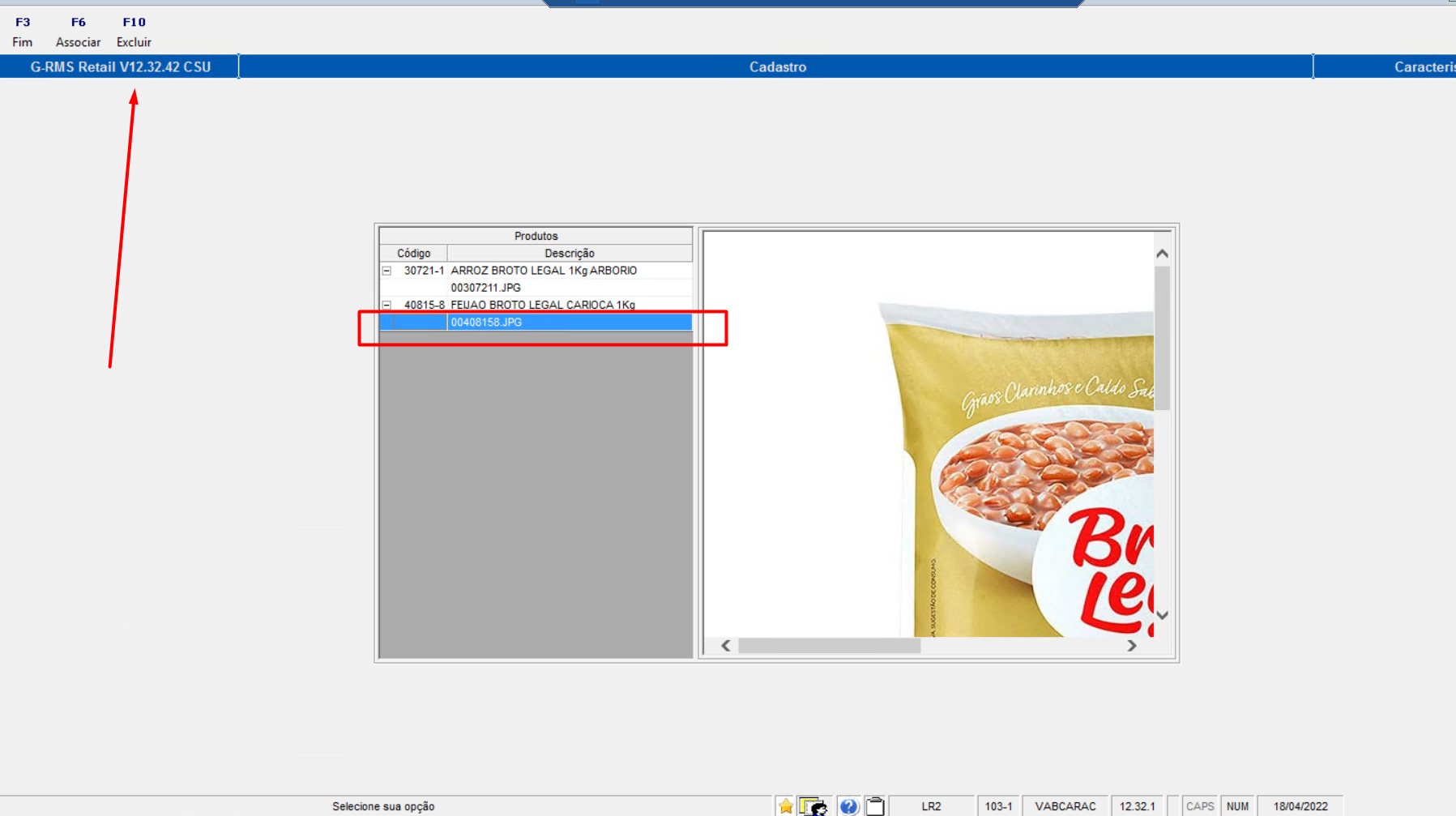
Task: Click the clipboard icon in status bar
Action: tap(875, 806)
